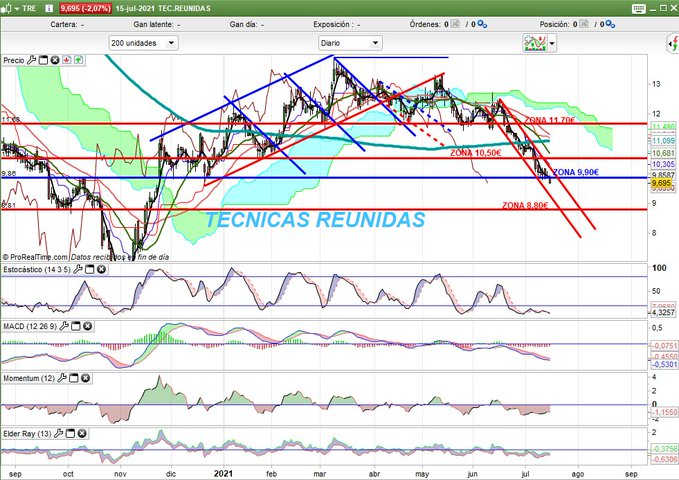Click the -0,5301 MACD value tag

tap(664, 364)
